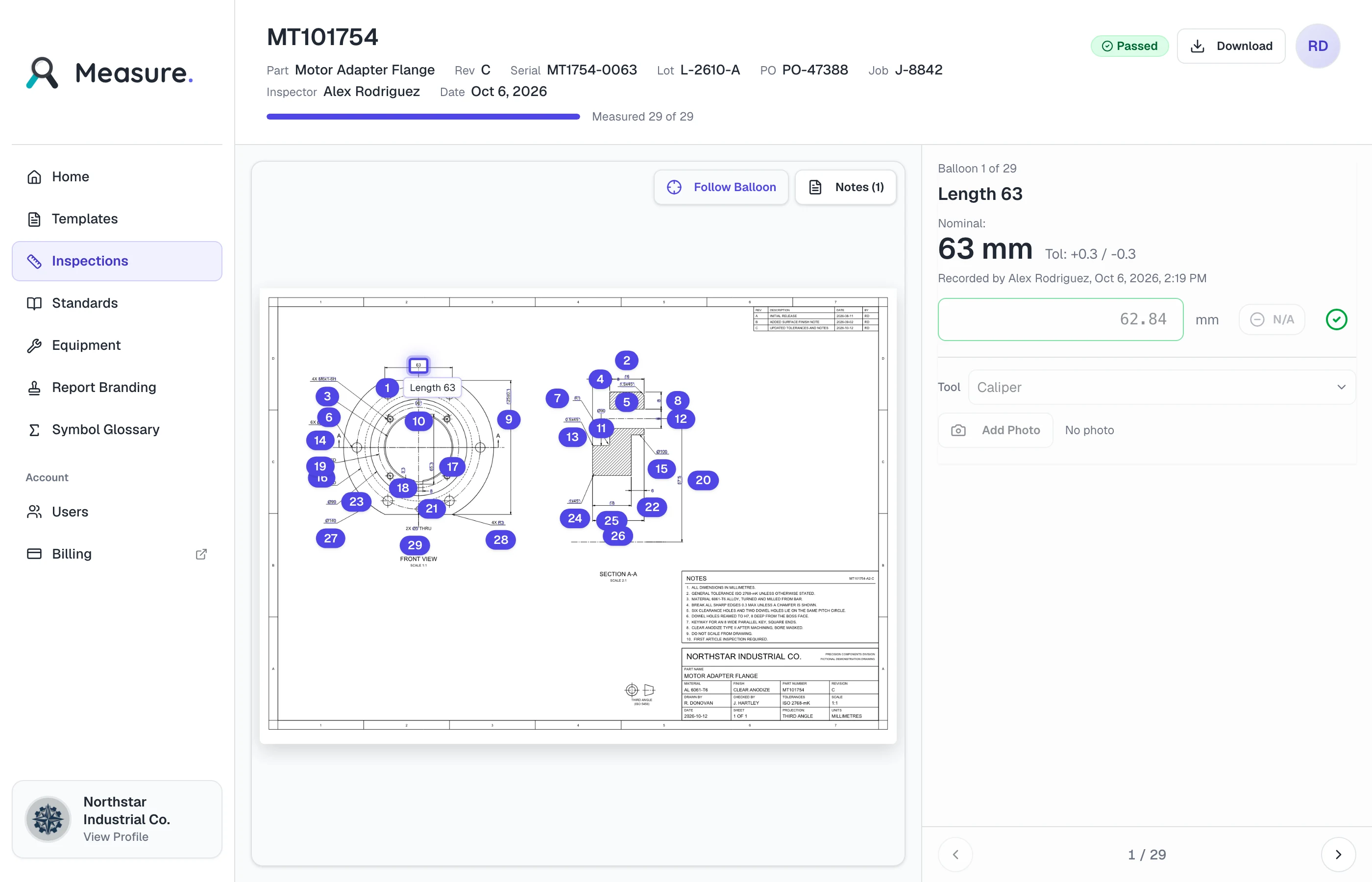The image size is (1372, 882).
Task: Click the measured value field 62.84
Action: coord(1060,319)
